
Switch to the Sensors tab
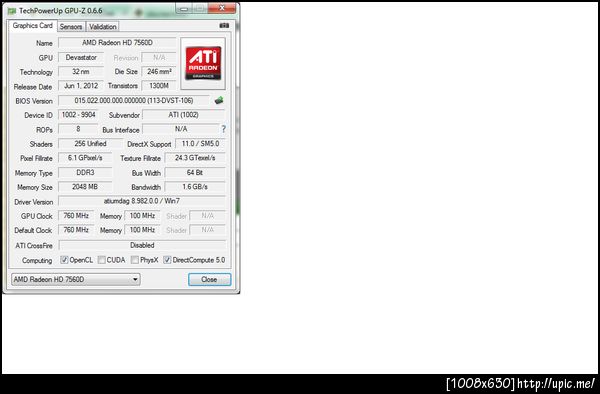tap(71, 27)
